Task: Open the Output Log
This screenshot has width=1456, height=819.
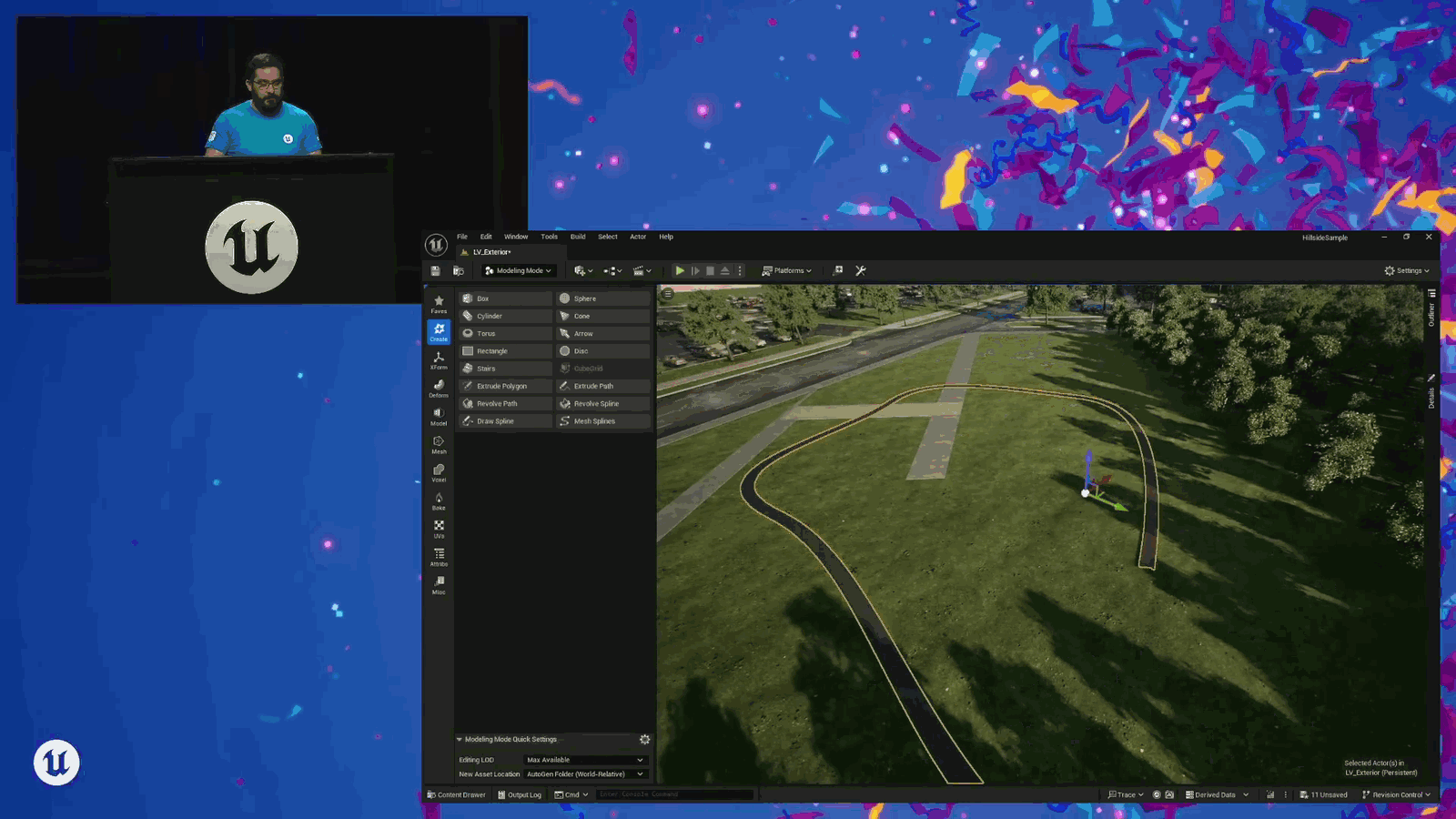Action: (520, 794)
